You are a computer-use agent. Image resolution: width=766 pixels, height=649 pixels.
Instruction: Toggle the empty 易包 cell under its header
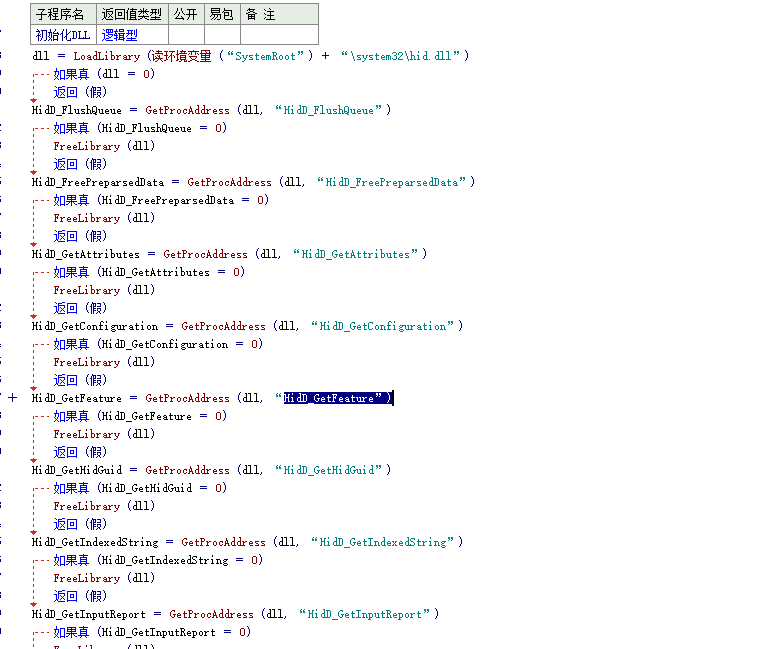click(222, 35)
